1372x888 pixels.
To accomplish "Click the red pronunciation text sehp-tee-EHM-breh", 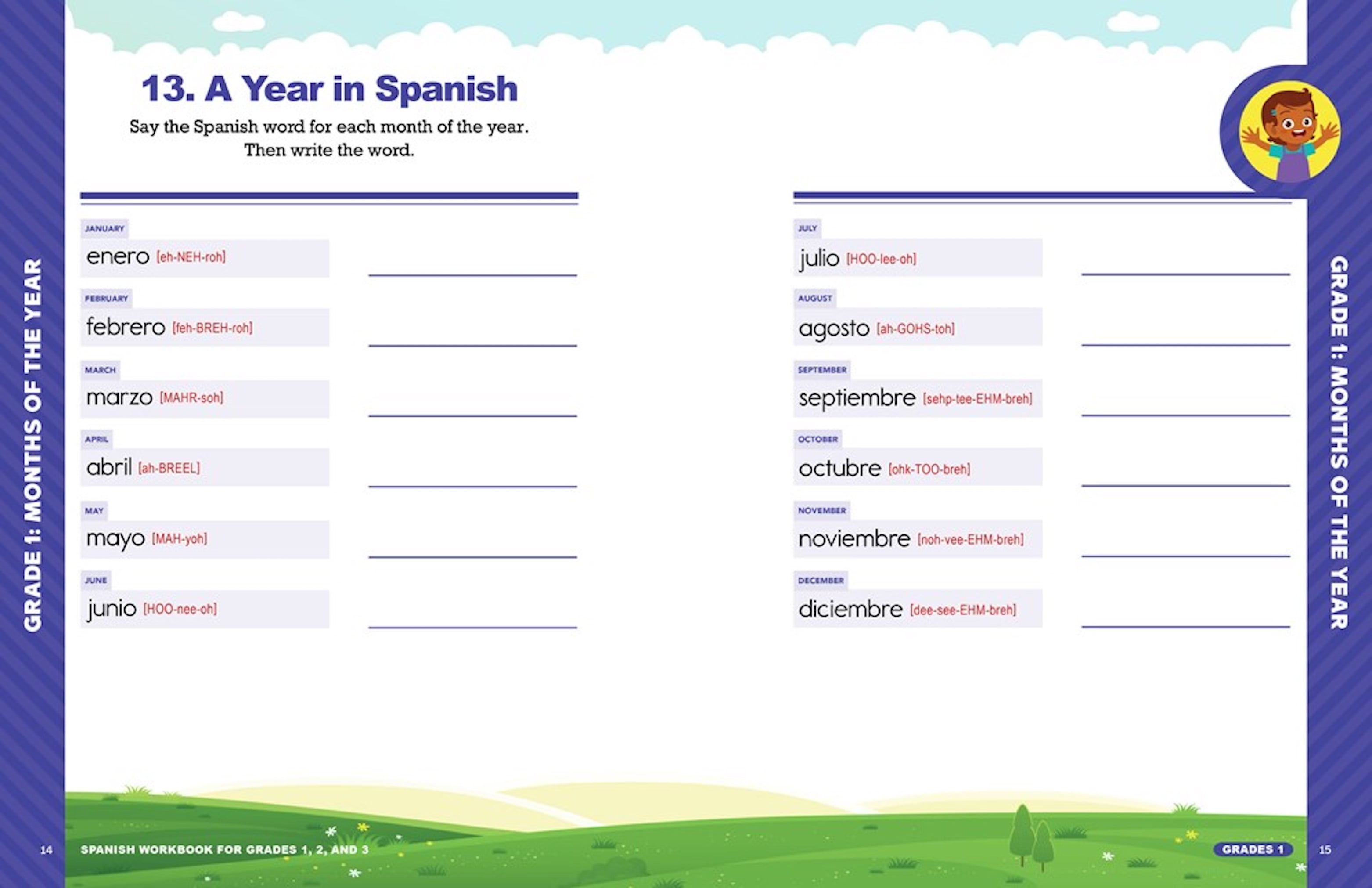I will coord(978,399).
